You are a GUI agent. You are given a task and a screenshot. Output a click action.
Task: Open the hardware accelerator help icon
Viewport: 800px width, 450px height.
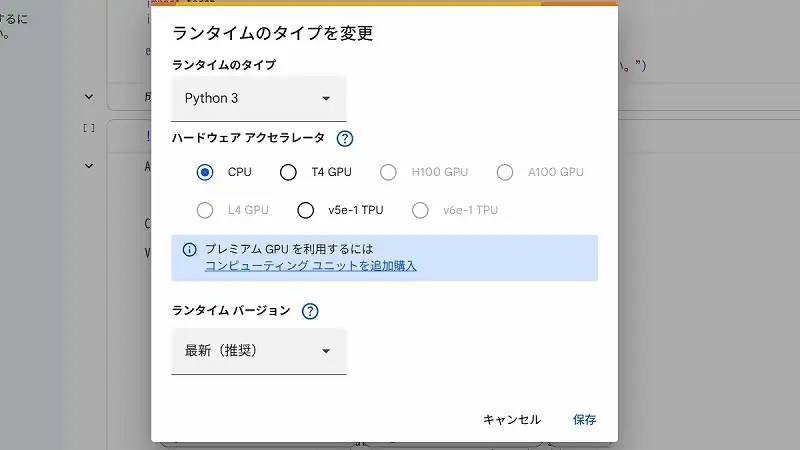coord(345,139)
